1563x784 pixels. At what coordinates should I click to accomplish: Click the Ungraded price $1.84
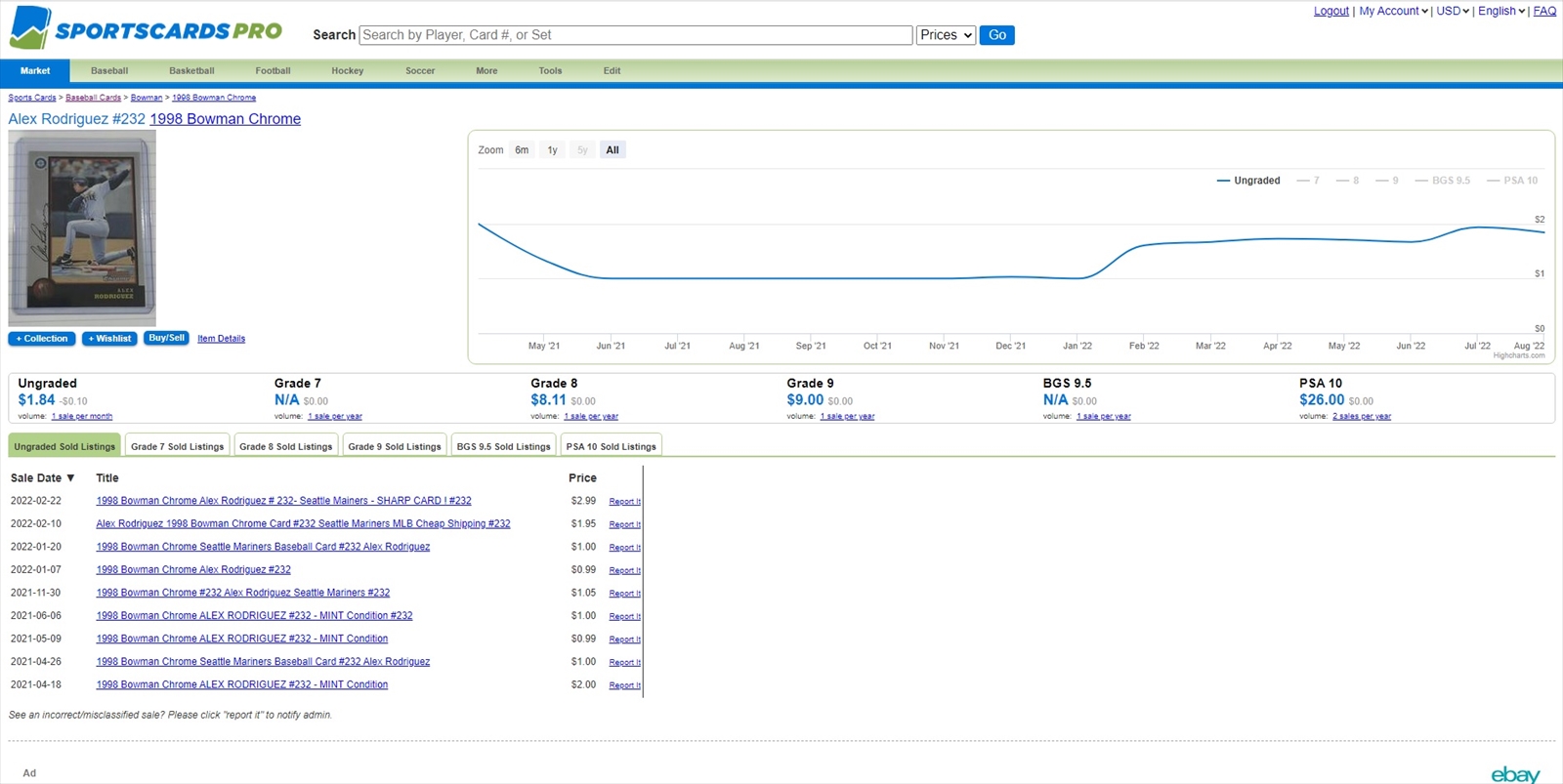pos(36,400)
